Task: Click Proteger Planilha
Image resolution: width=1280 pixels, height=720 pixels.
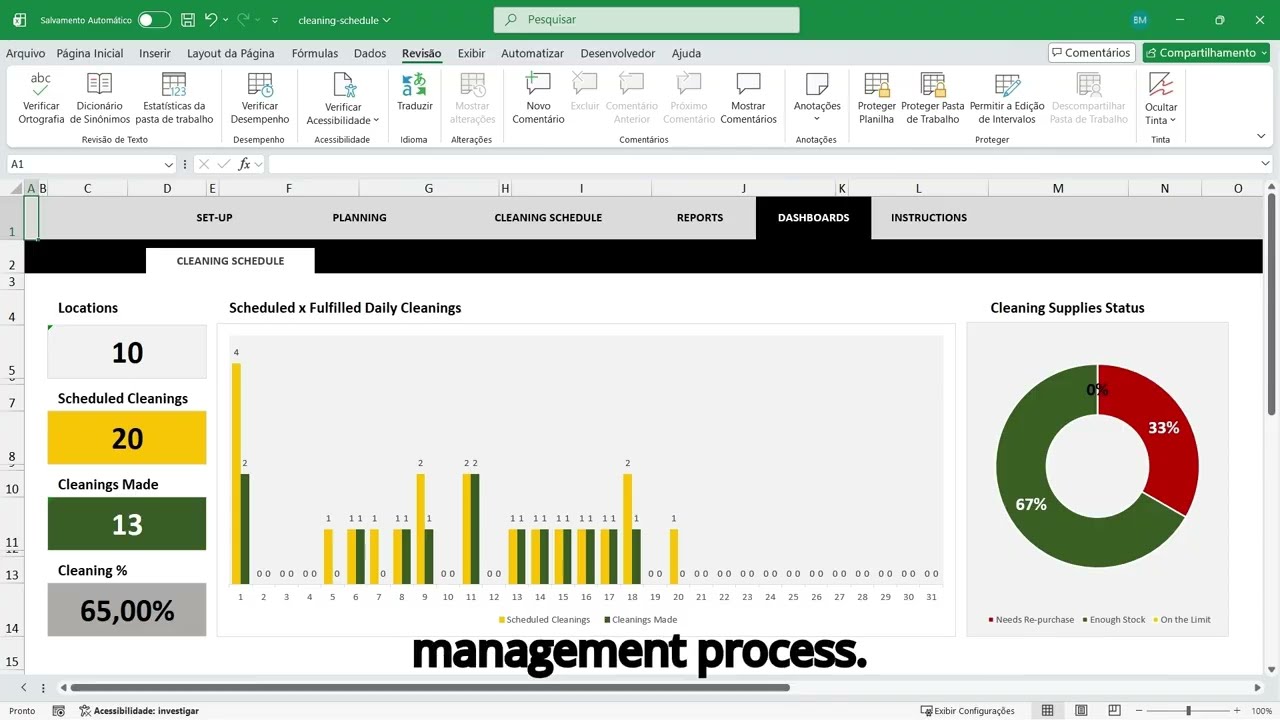Action: pyautogui.click(x=877, y=98)
